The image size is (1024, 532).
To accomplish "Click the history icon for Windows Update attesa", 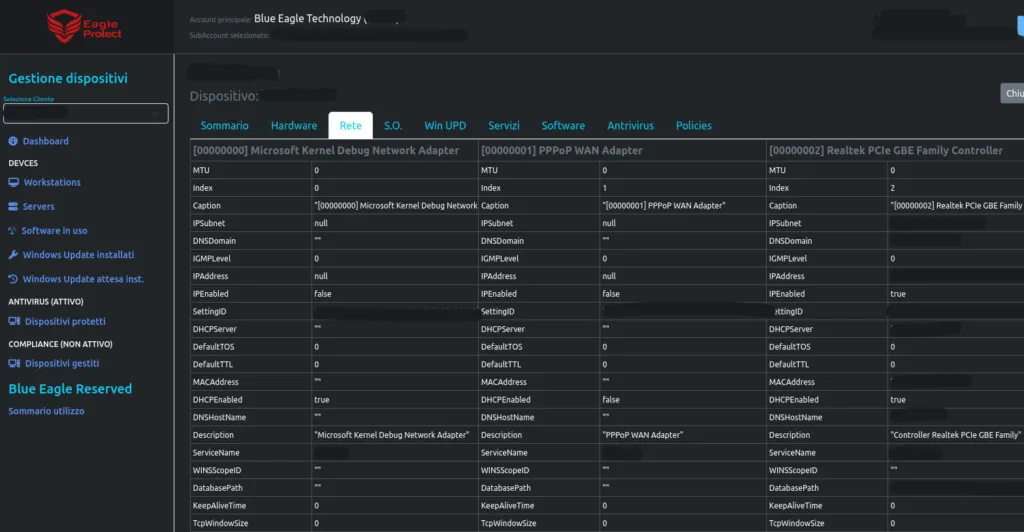I will [x=13, y=279].
